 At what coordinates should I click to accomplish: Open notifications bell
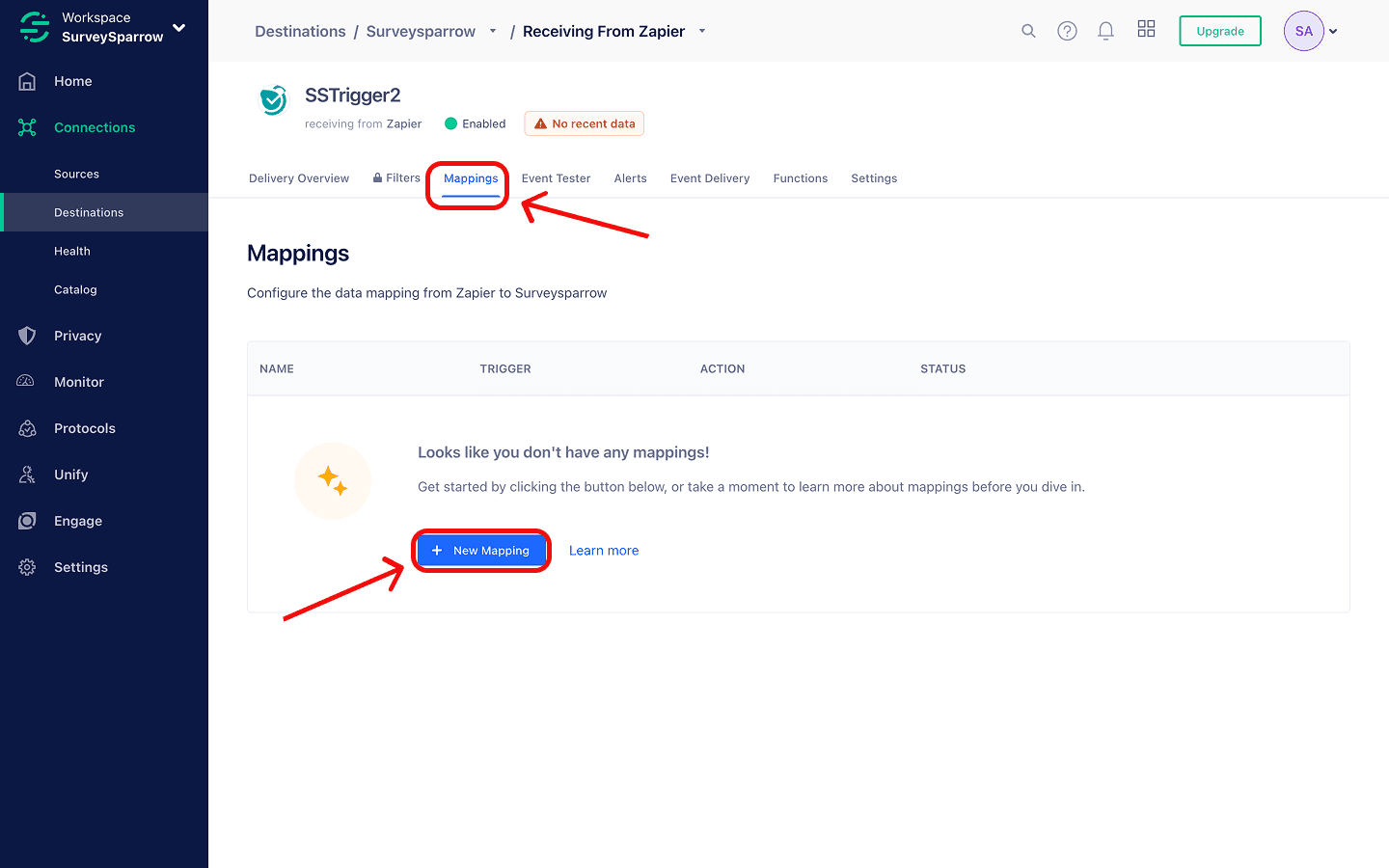[1106, 31]
